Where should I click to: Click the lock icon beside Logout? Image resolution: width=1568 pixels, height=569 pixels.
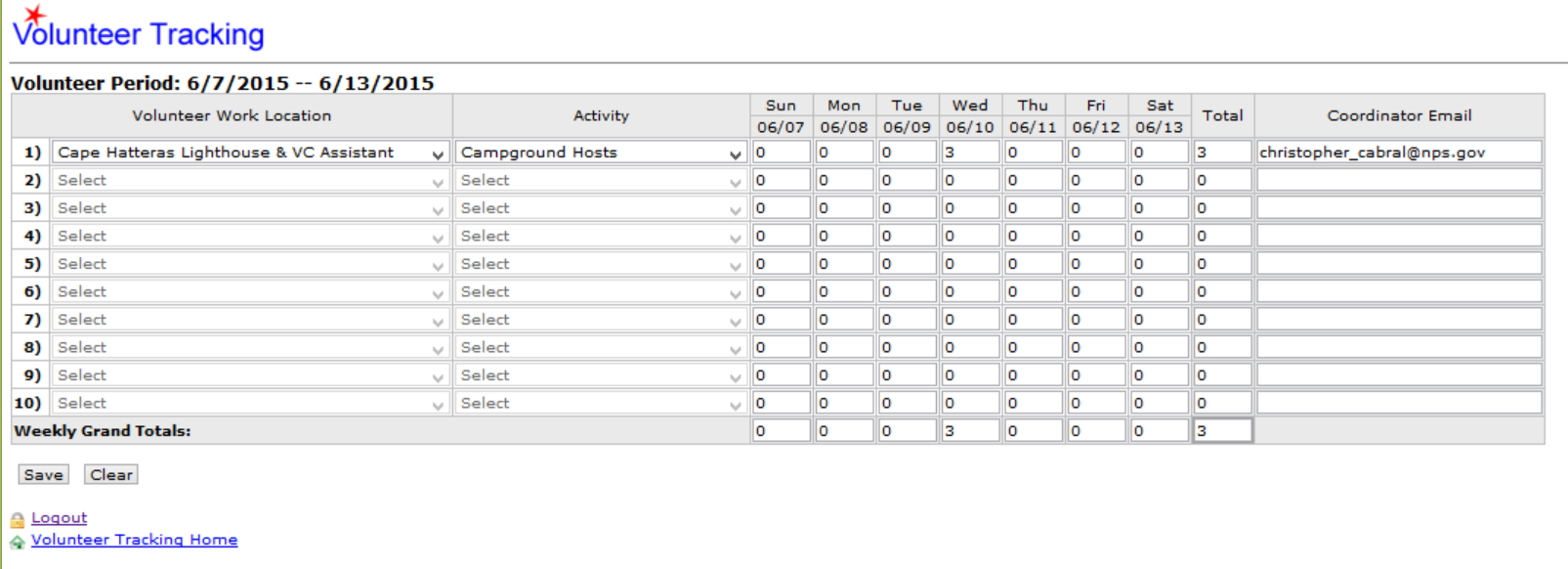(18, 519)
